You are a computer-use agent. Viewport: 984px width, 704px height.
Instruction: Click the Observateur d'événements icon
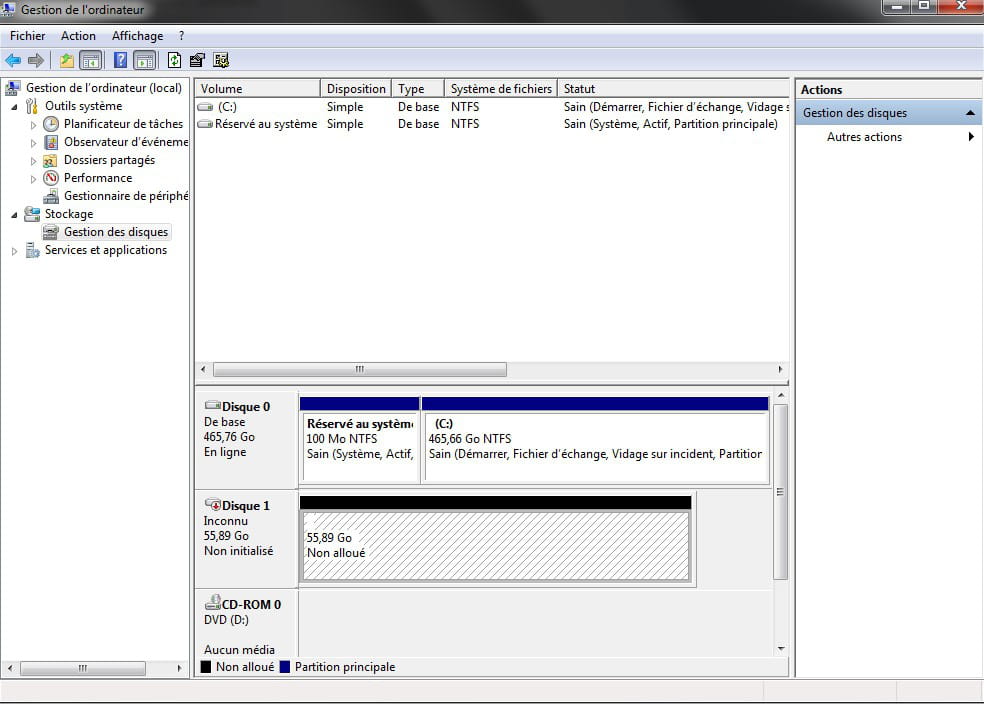click(51, 142)
